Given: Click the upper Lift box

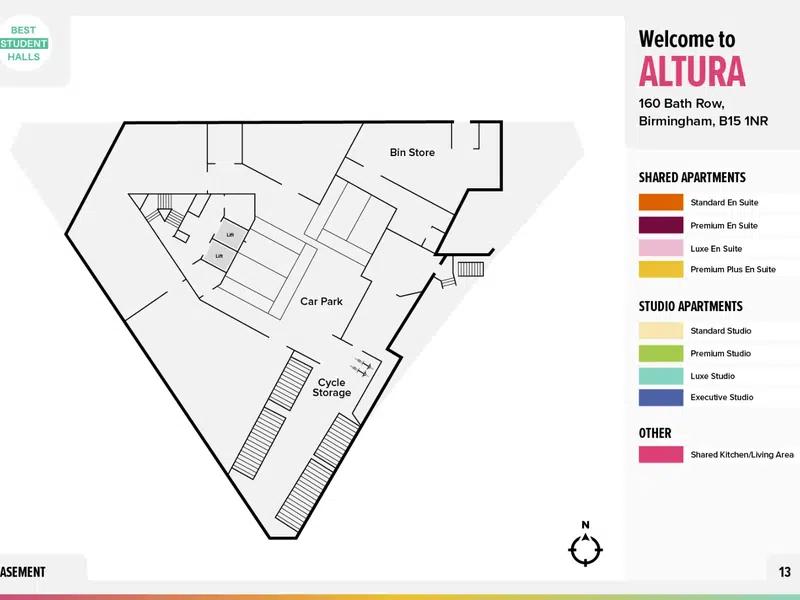Looking at the screenshot, I should [231, 234].
